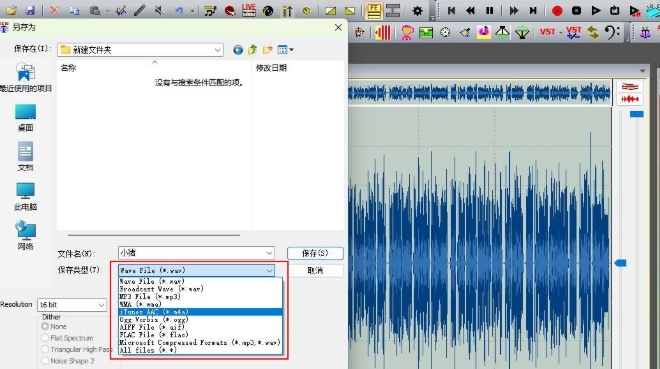Choose iTunes AAC (*.m4a) from the list
660x369 pixels.
tap(200, 312)
